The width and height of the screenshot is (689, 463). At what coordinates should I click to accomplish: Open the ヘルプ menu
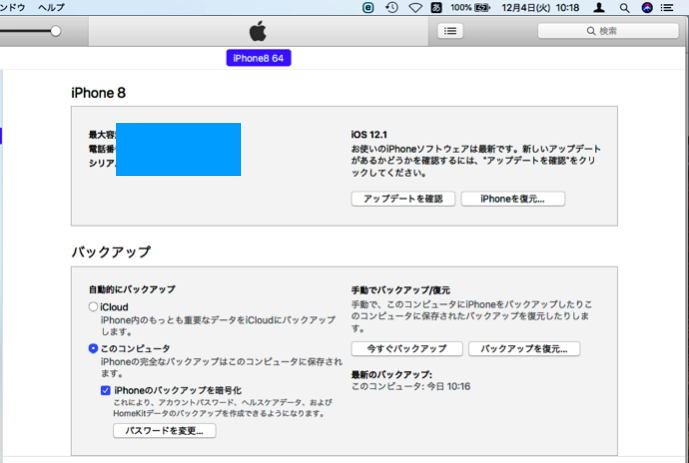51,7
